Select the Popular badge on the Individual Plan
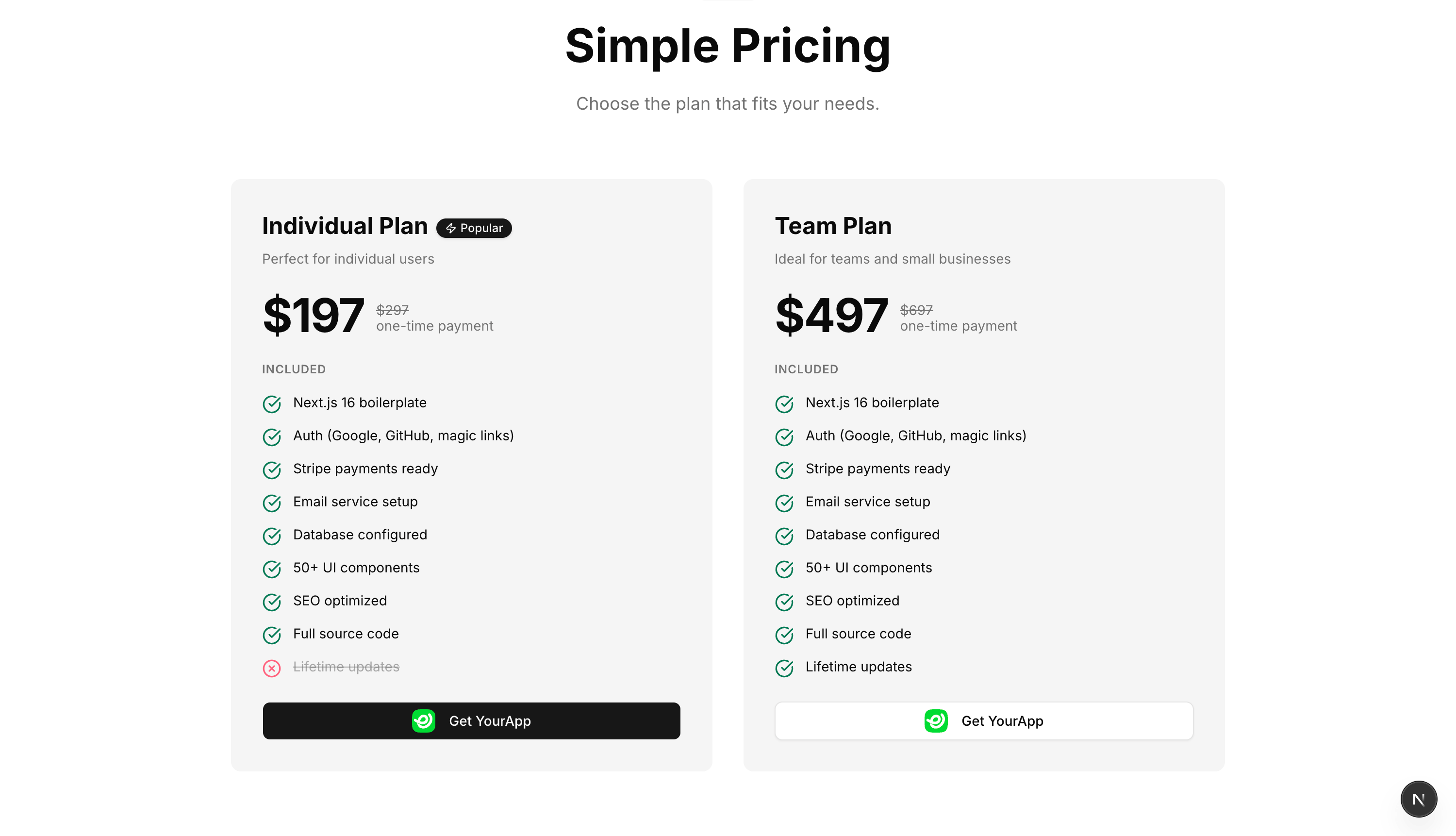 point(474,228)
